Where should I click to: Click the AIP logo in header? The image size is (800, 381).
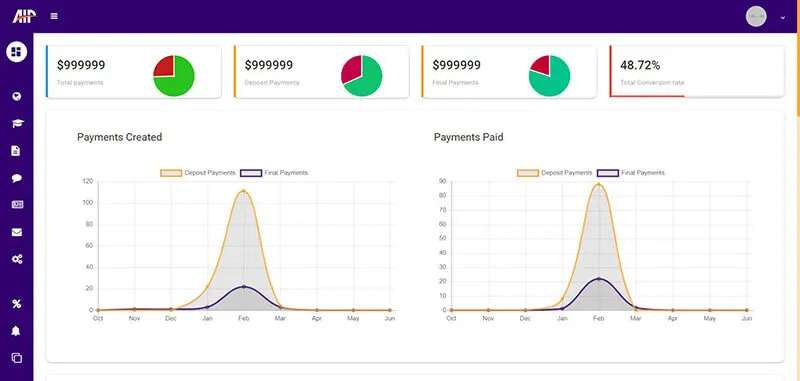coord(24,16)
